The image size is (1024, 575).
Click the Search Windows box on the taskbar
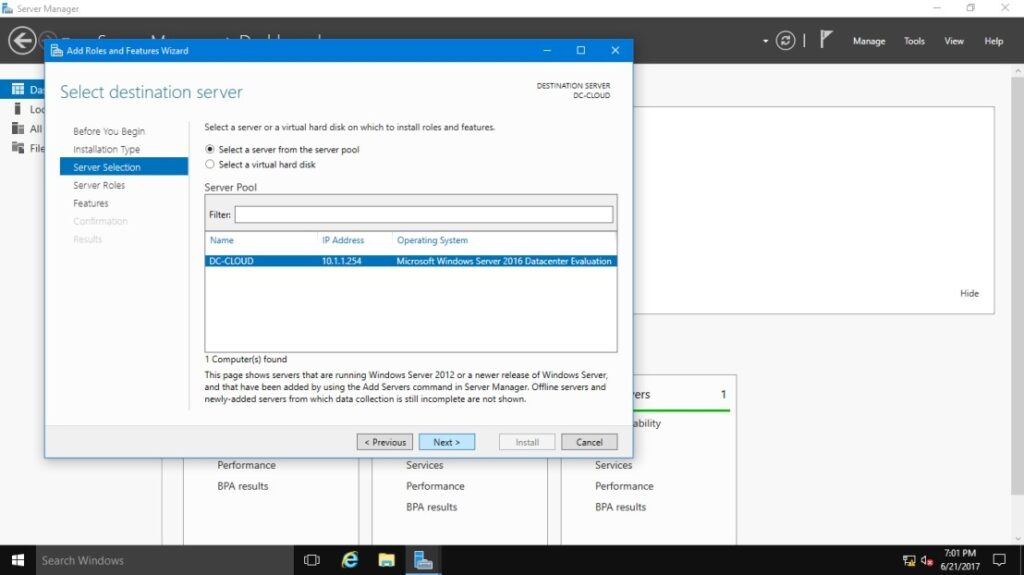click(x=165, y=560)
